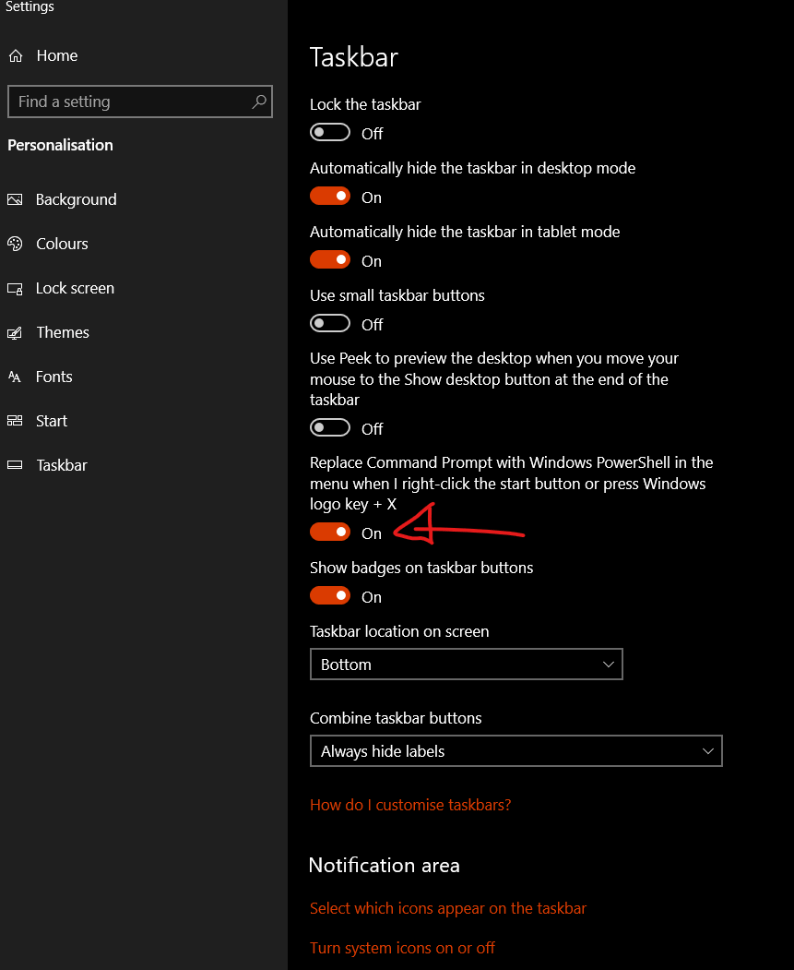
Task: Enable small taskbar buttons switch
Action: coord(330,324)
